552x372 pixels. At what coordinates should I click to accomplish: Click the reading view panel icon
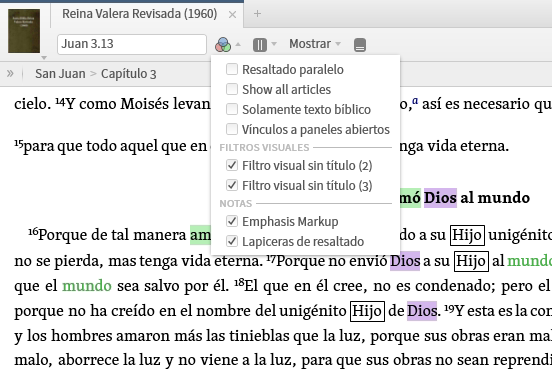[360, 45]
